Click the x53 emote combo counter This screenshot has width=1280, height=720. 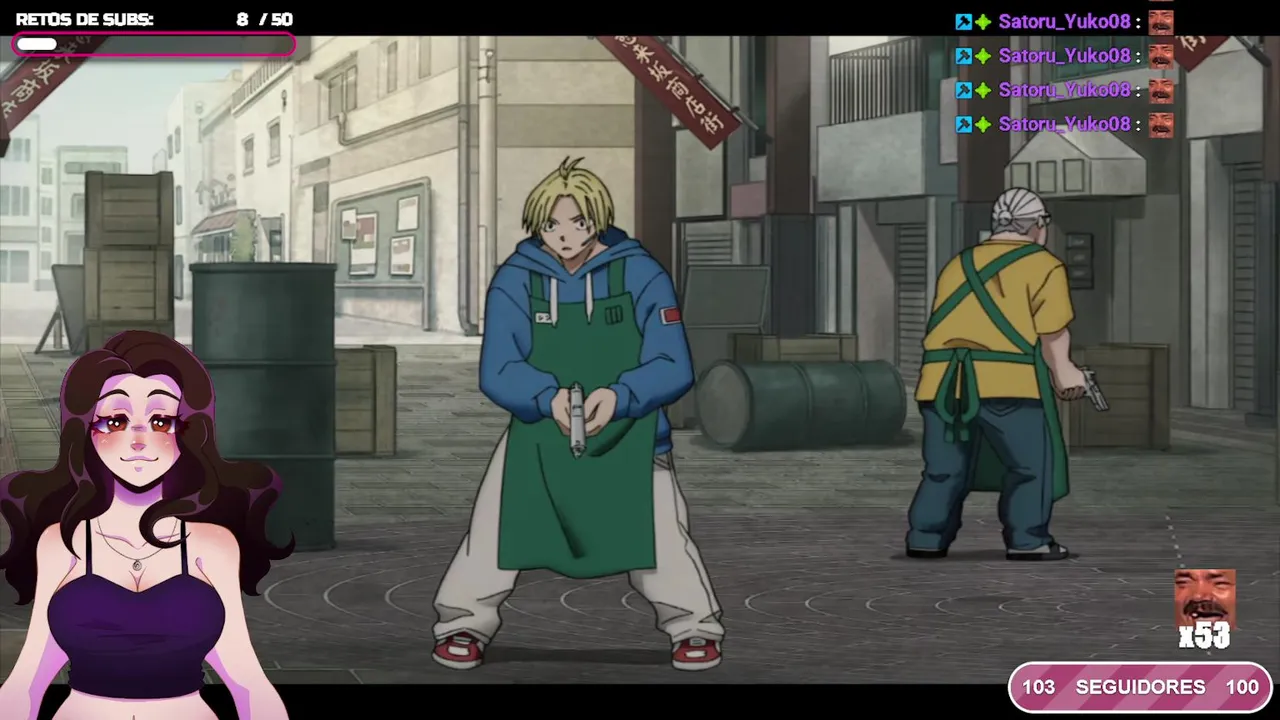[1204, 636]
